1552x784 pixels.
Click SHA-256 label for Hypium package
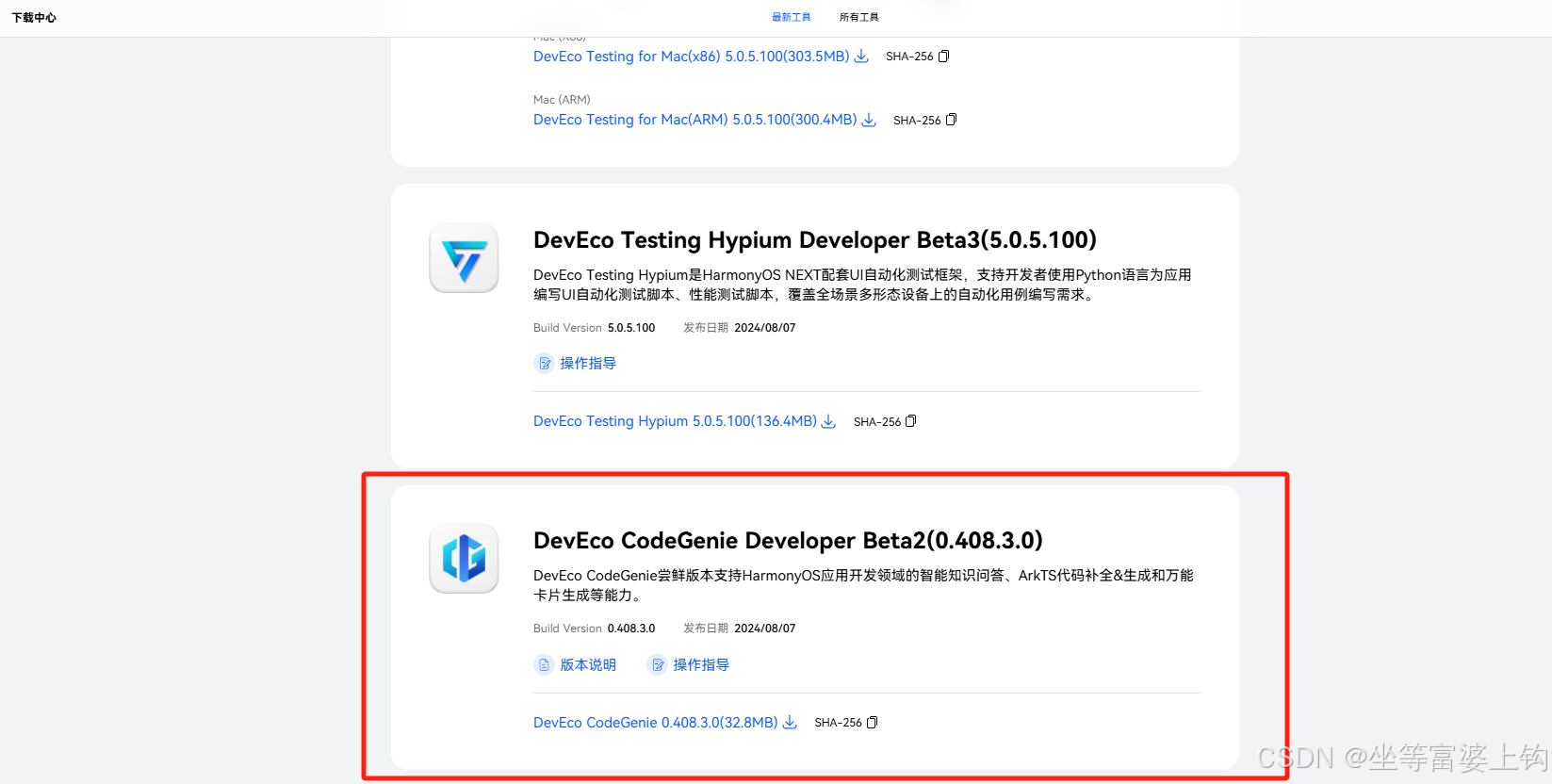tap(877, 422)
